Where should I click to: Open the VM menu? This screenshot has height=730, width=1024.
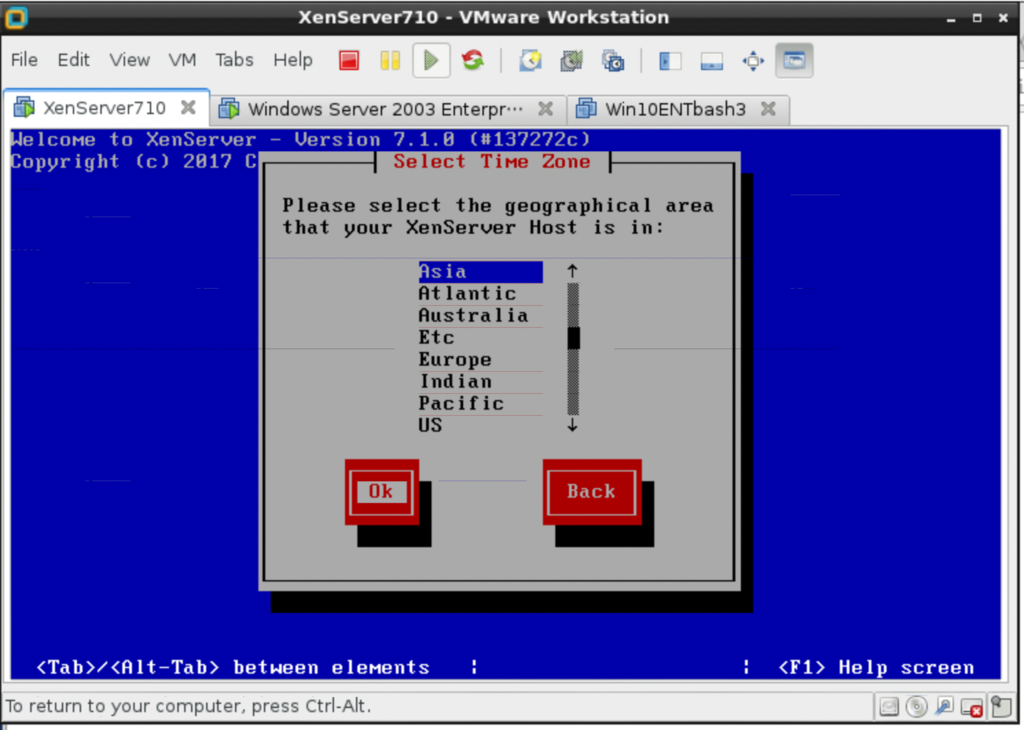pyautogui.click(x=182, y=60)
